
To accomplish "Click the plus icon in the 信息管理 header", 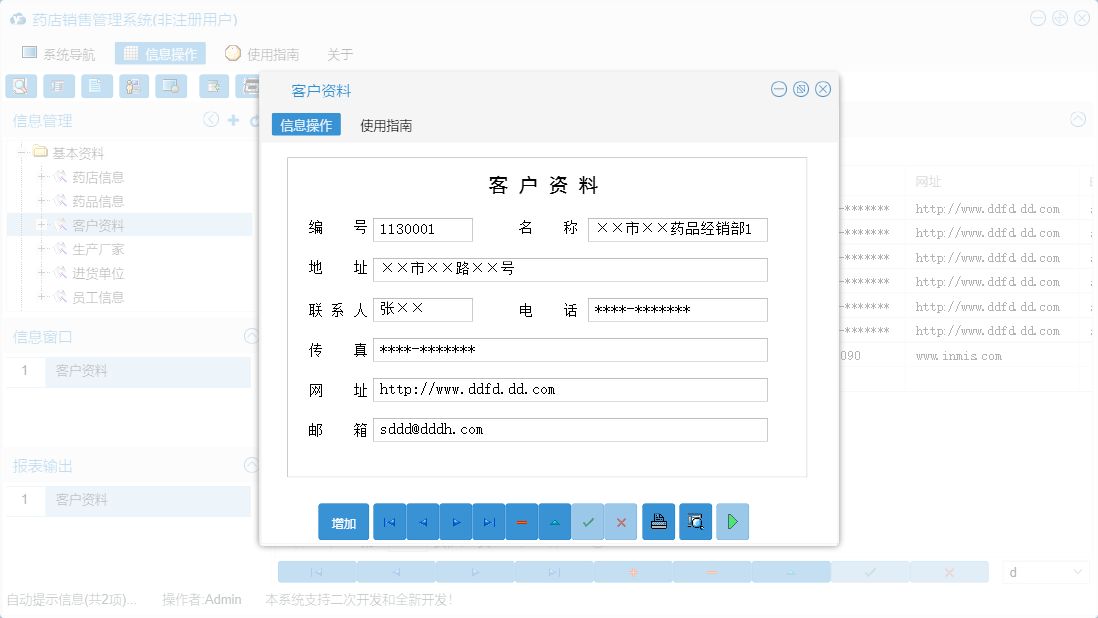I will 232,119.
